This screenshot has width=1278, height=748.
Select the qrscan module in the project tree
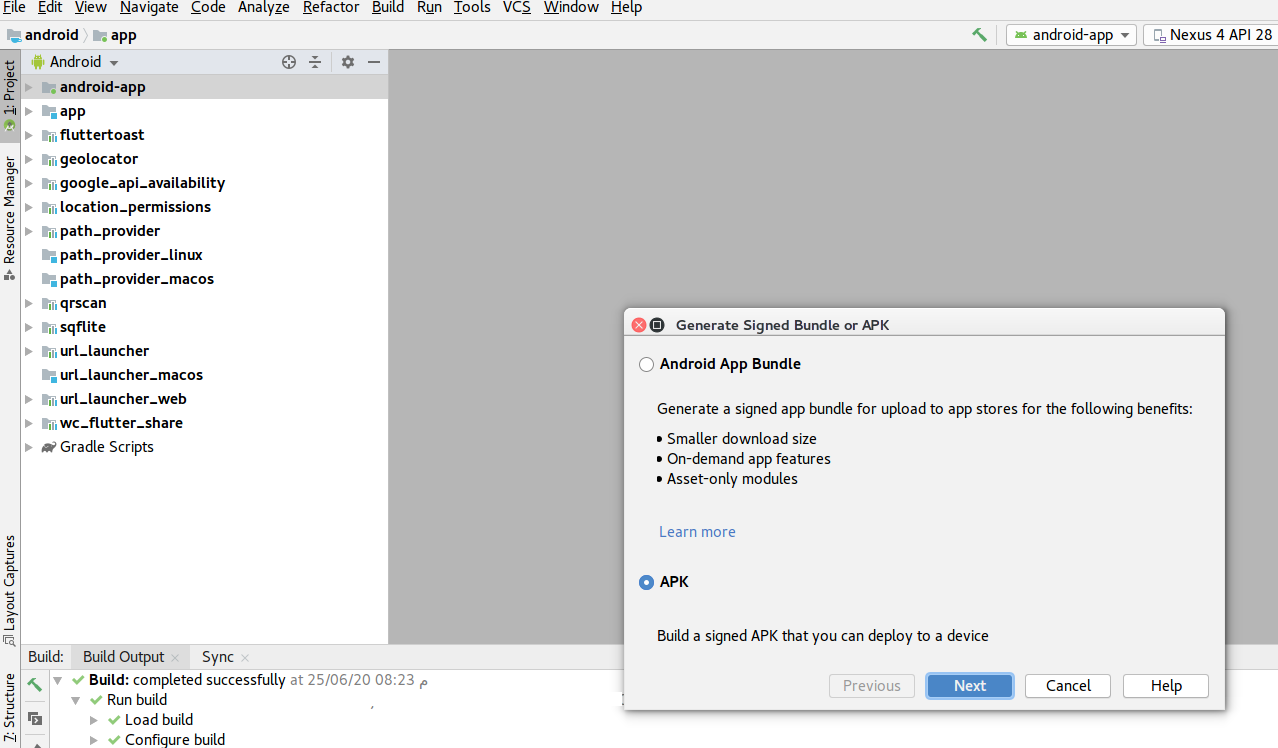[x=83, y=302]
